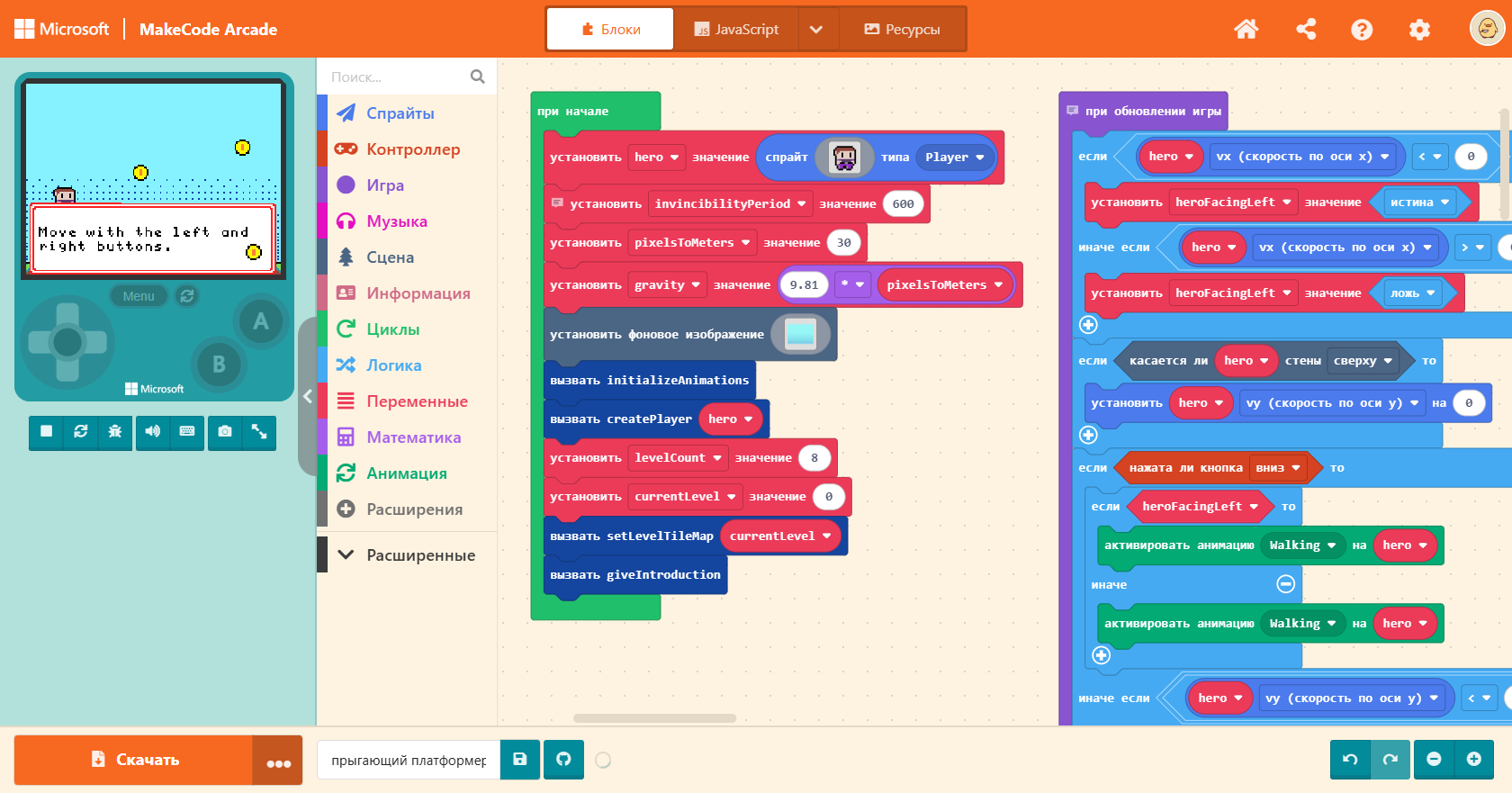Open the Help question mark icon

(x=1362, y=30)
